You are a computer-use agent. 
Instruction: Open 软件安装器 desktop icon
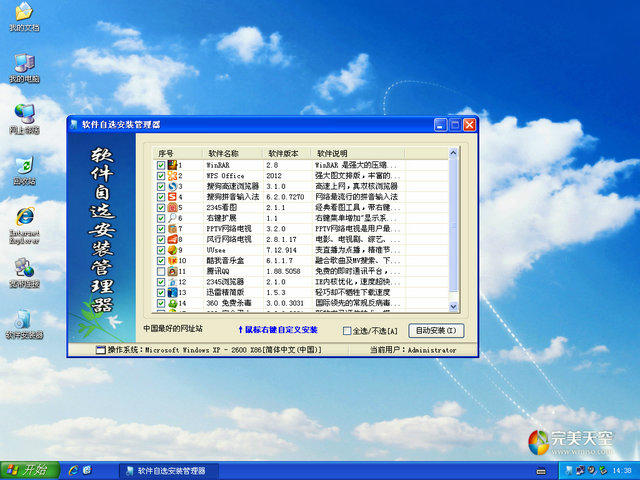tap(24, 324)
